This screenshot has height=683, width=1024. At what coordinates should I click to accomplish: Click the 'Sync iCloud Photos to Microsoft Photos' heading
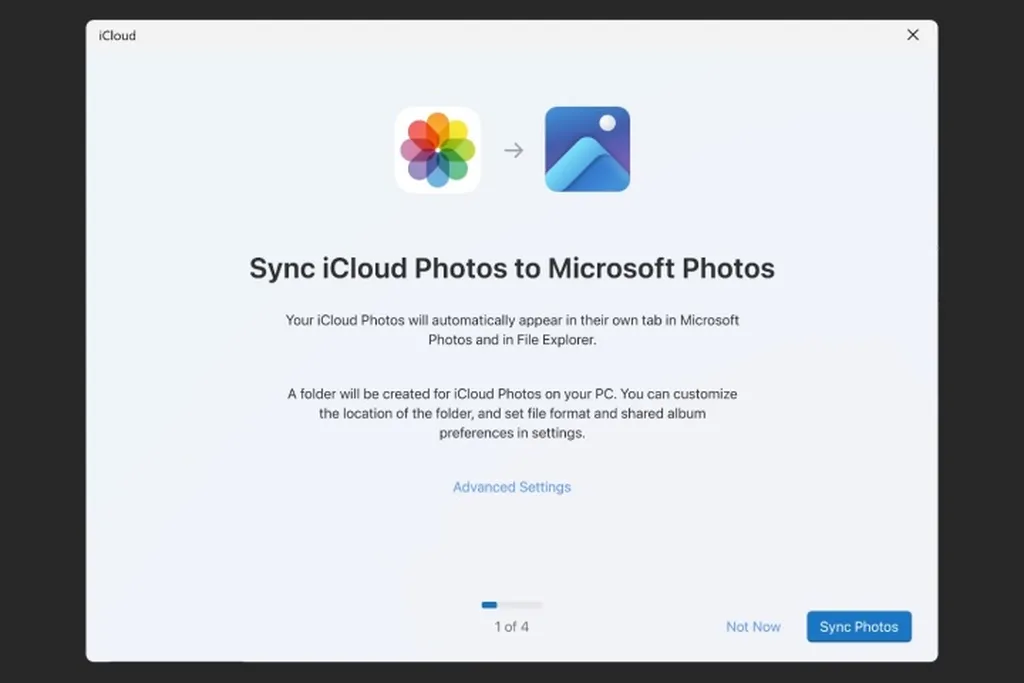(512, 268)
